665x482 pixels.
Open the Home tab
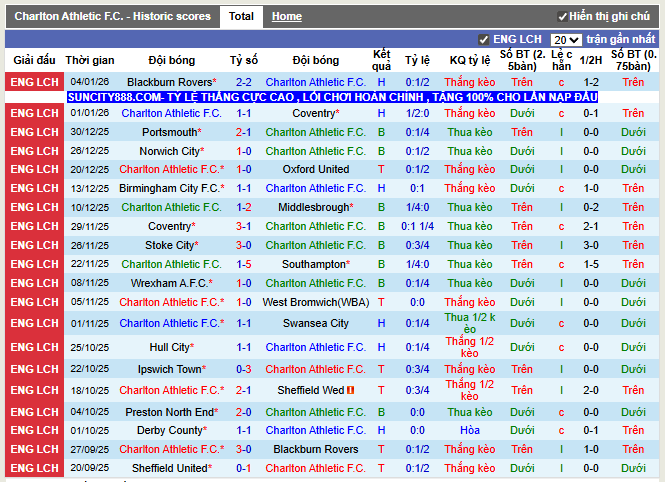click(287, 17)
